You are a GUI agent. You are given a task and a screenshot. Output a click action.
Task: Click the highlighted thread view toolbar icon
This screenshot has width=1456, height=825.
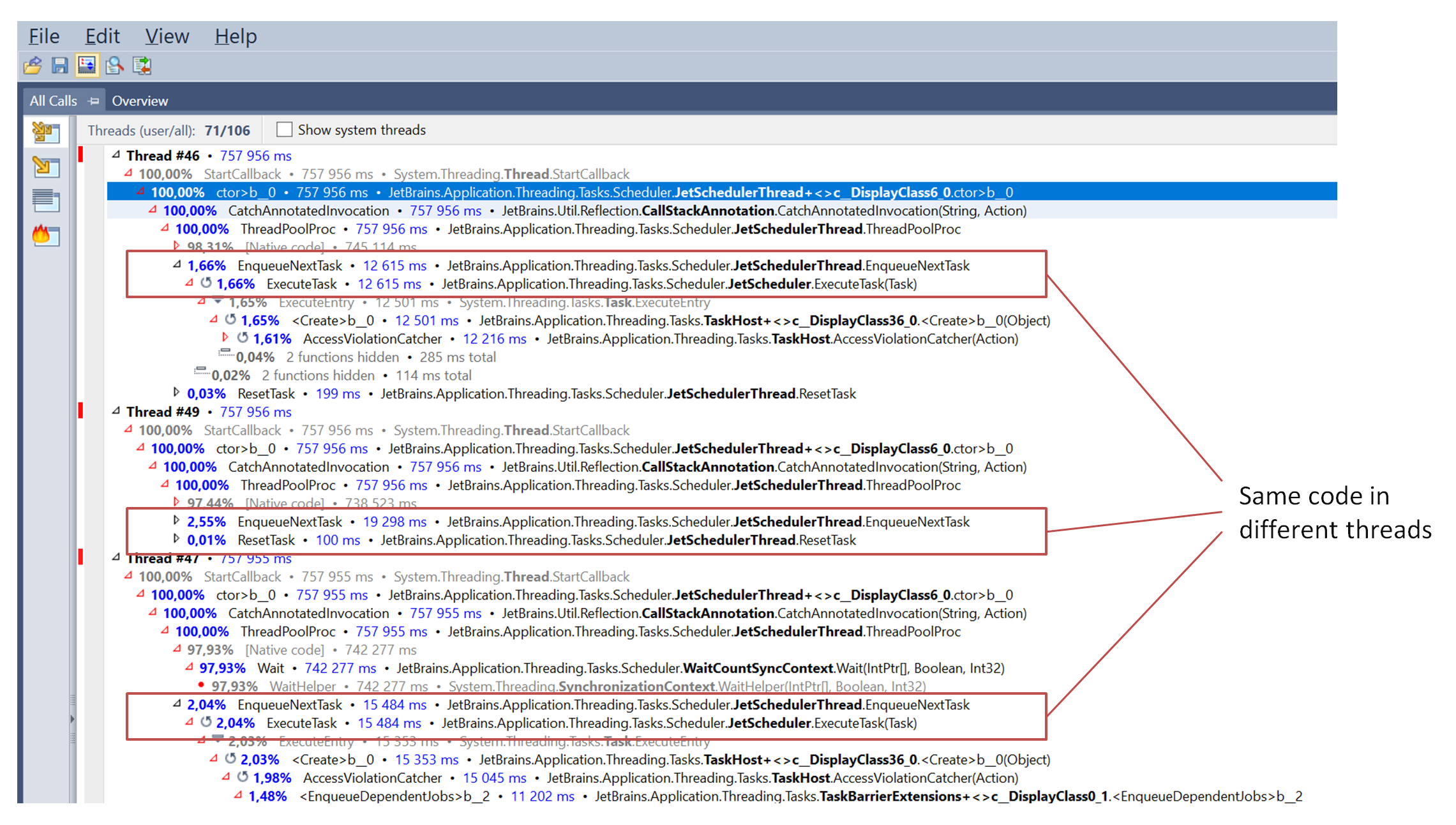tap(87, 65)
